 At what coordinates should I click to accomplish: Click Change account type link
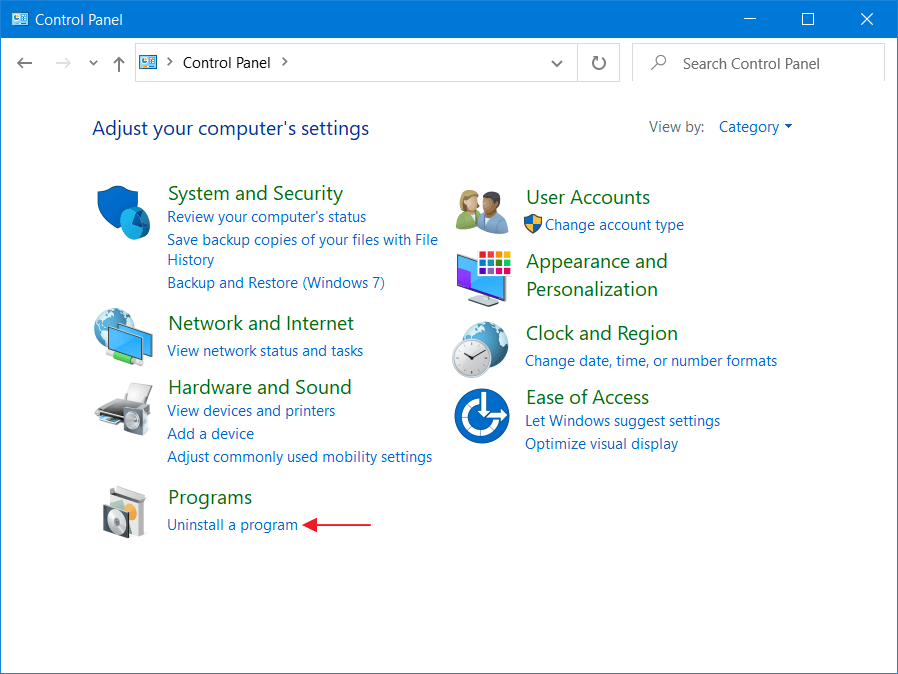pos(614,225)
